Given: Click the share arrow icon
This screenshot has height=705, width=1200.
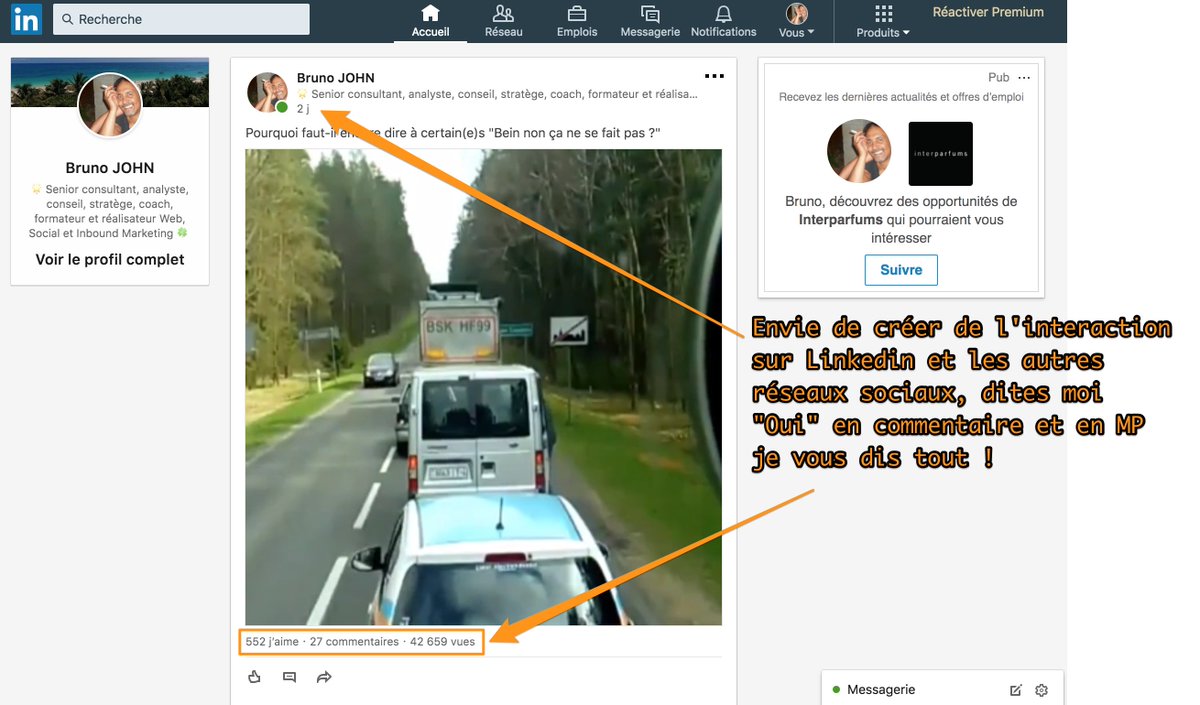Looking at the screenshot, I should click(324, 677).
